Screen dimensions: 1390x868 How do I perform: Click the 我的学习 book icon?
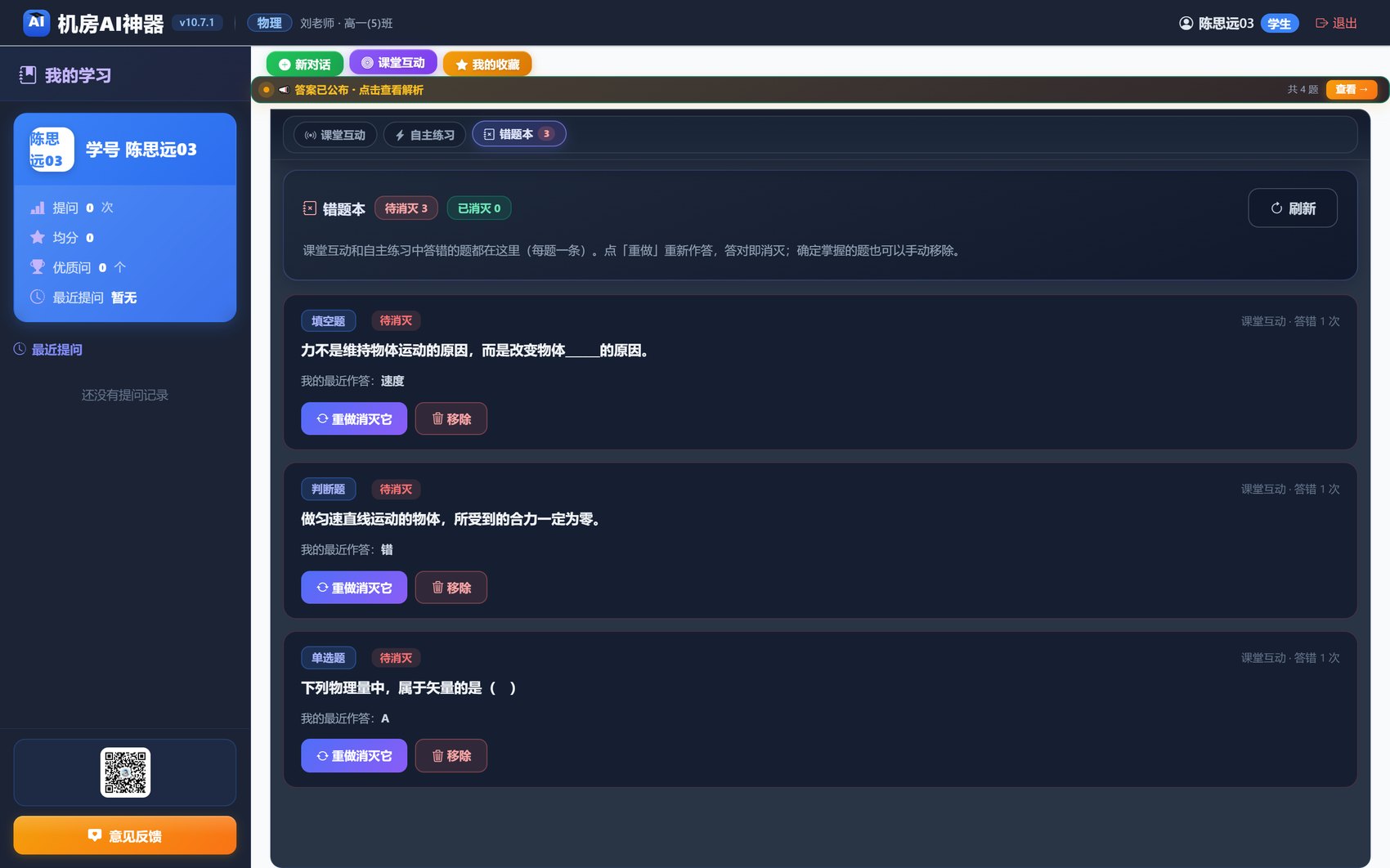pos(28,75)
